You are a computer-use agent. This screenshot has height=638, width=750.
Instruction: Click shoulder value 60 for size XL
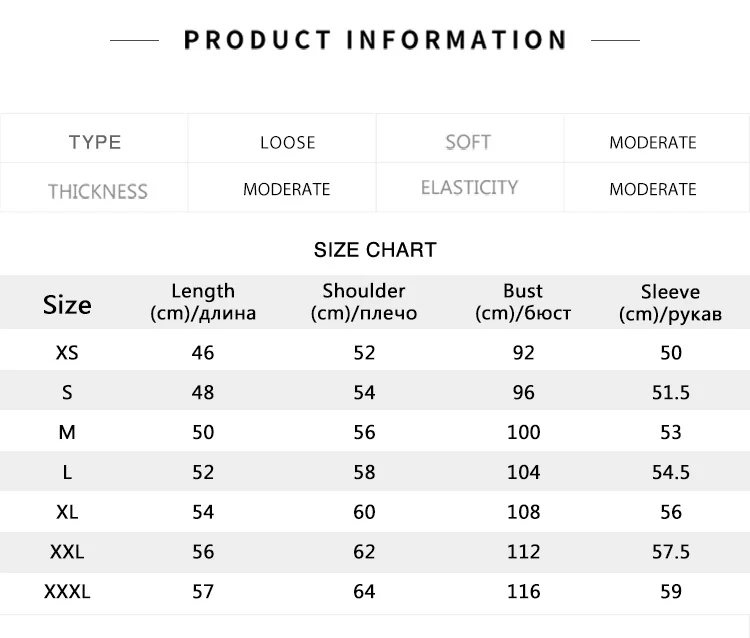(x=364, y=512)
